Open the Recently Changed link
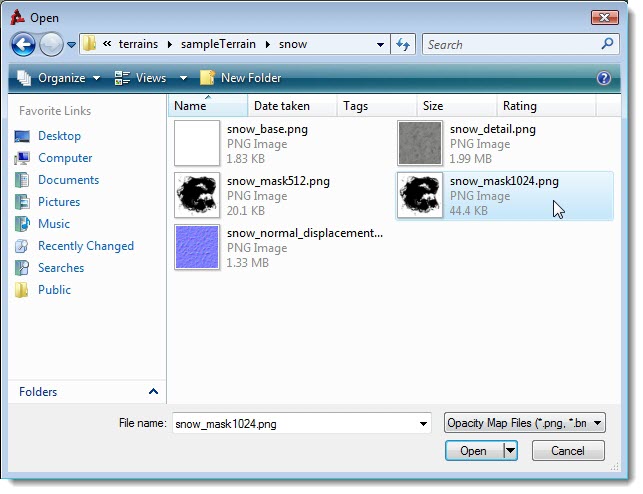643x494 pixels. (86, 246)
